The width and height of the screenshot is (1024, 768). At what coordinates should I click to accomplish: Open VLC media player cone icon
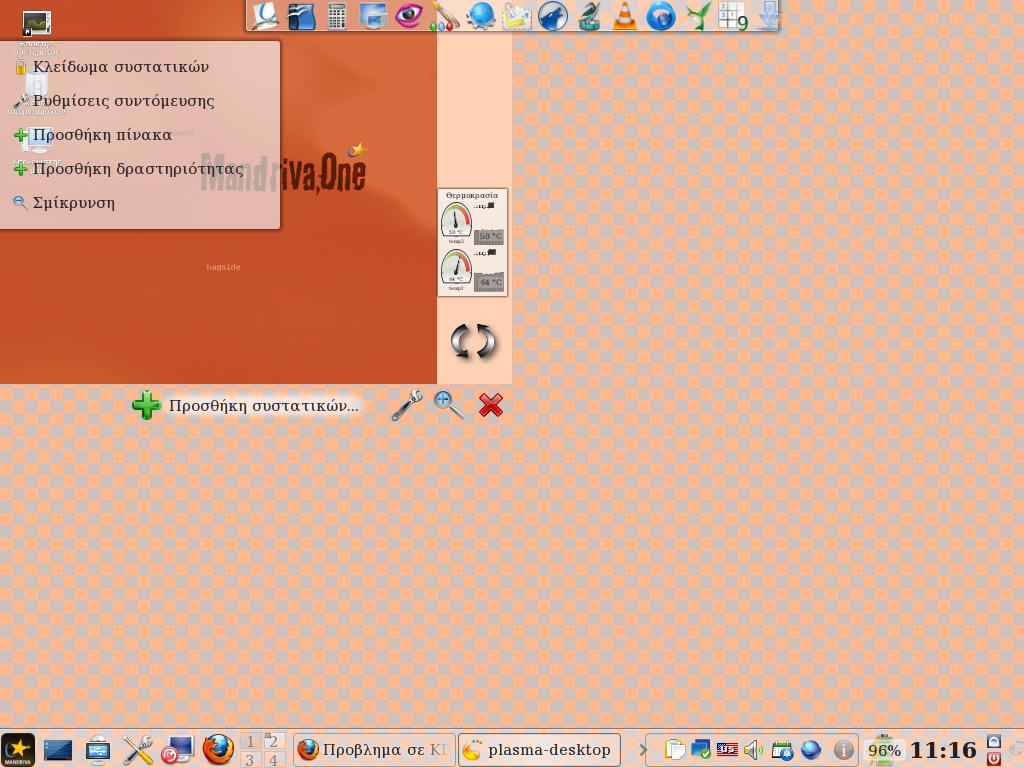pyautogui.click(x=625, y=16)
